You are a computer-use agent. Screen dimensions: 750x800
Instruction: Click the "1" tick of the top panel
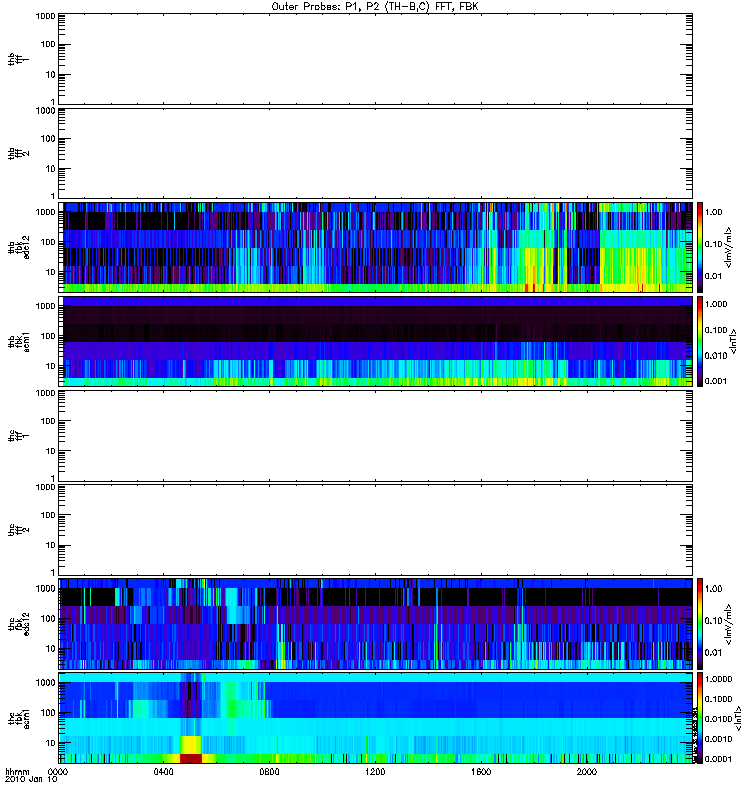click(53, 102)
